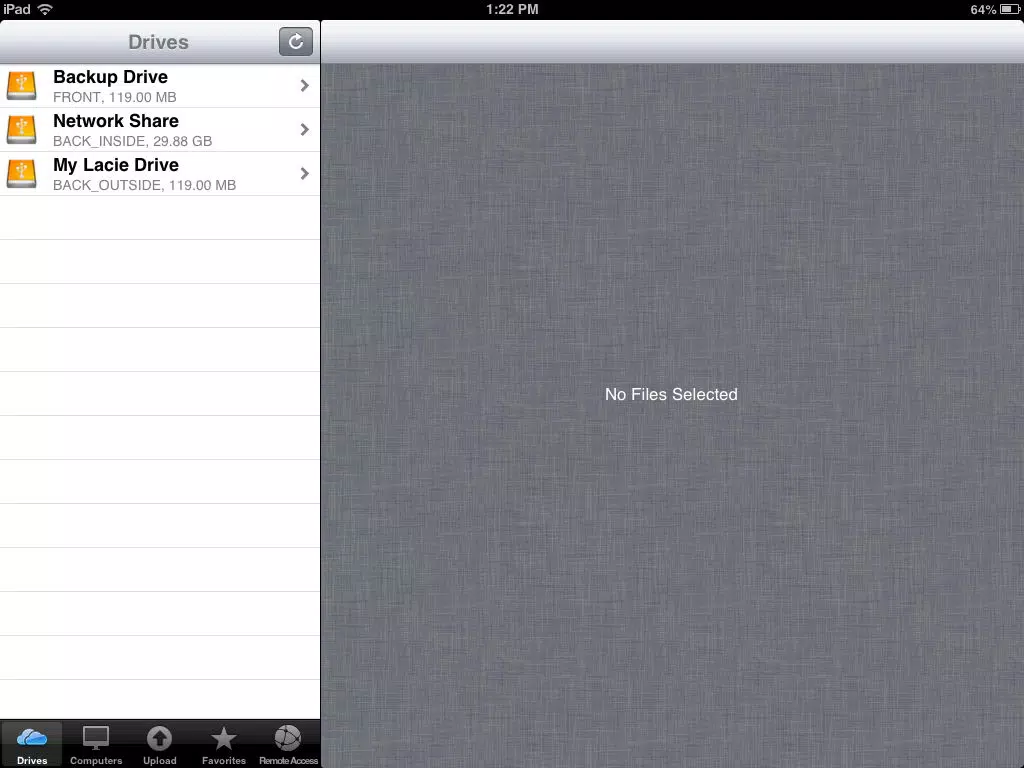The image size is (1024, 768).
Task: Tap the 1:22 PM clock
Action: pyautogui.click(x=512, y=9)
